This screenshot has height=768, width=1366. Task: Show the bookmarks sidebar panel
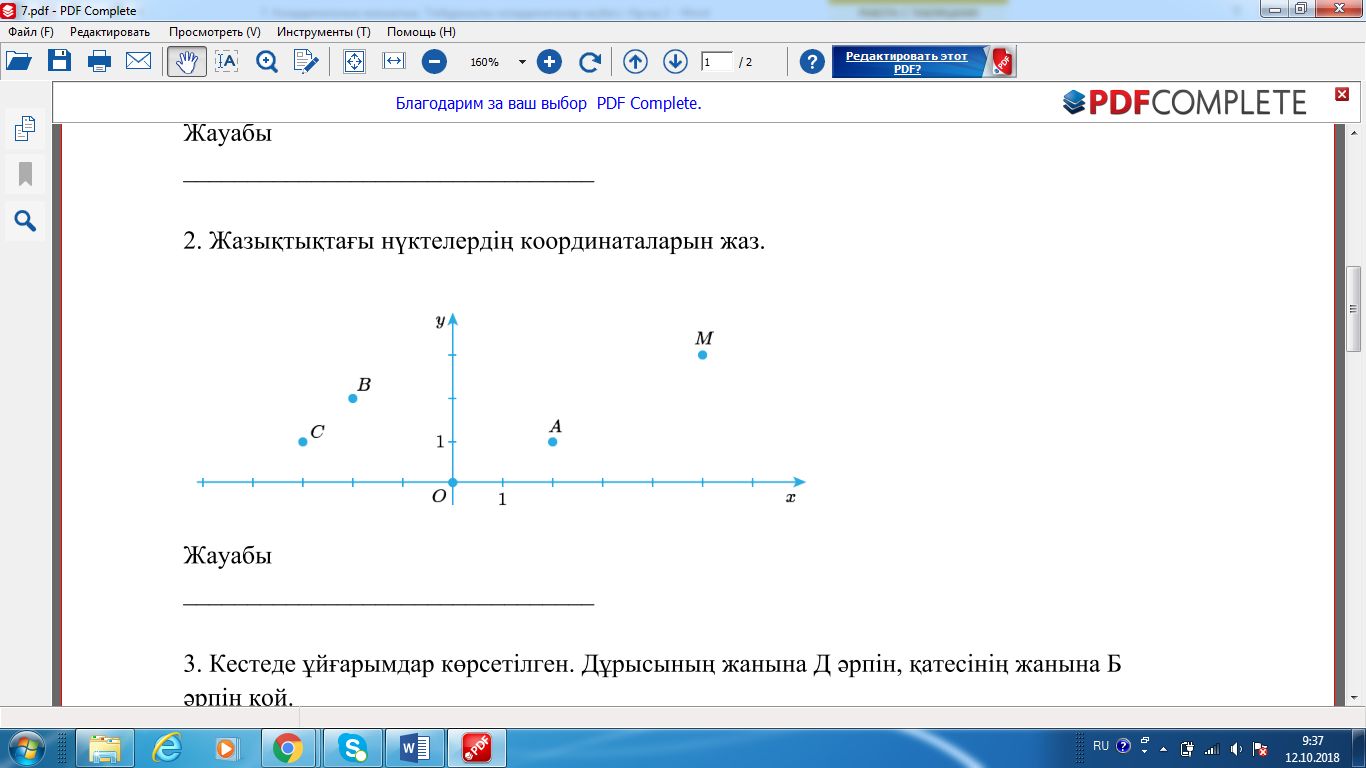(x=25, y=175)
